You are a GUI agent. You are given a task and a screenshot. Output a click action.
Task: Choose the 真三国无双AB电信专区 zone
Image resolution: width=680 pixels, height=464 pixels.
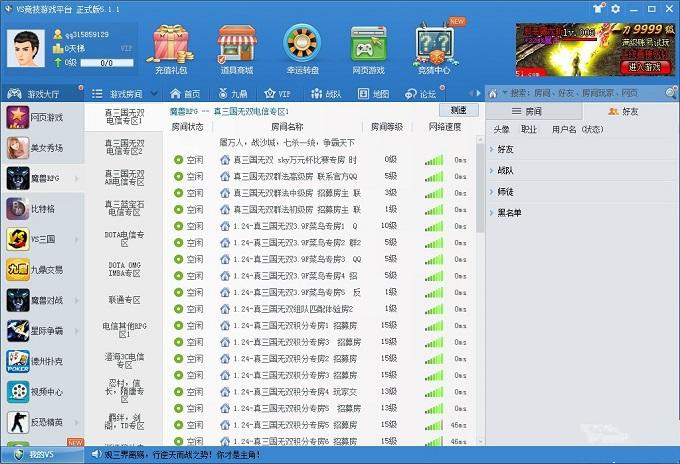[124, 178]
